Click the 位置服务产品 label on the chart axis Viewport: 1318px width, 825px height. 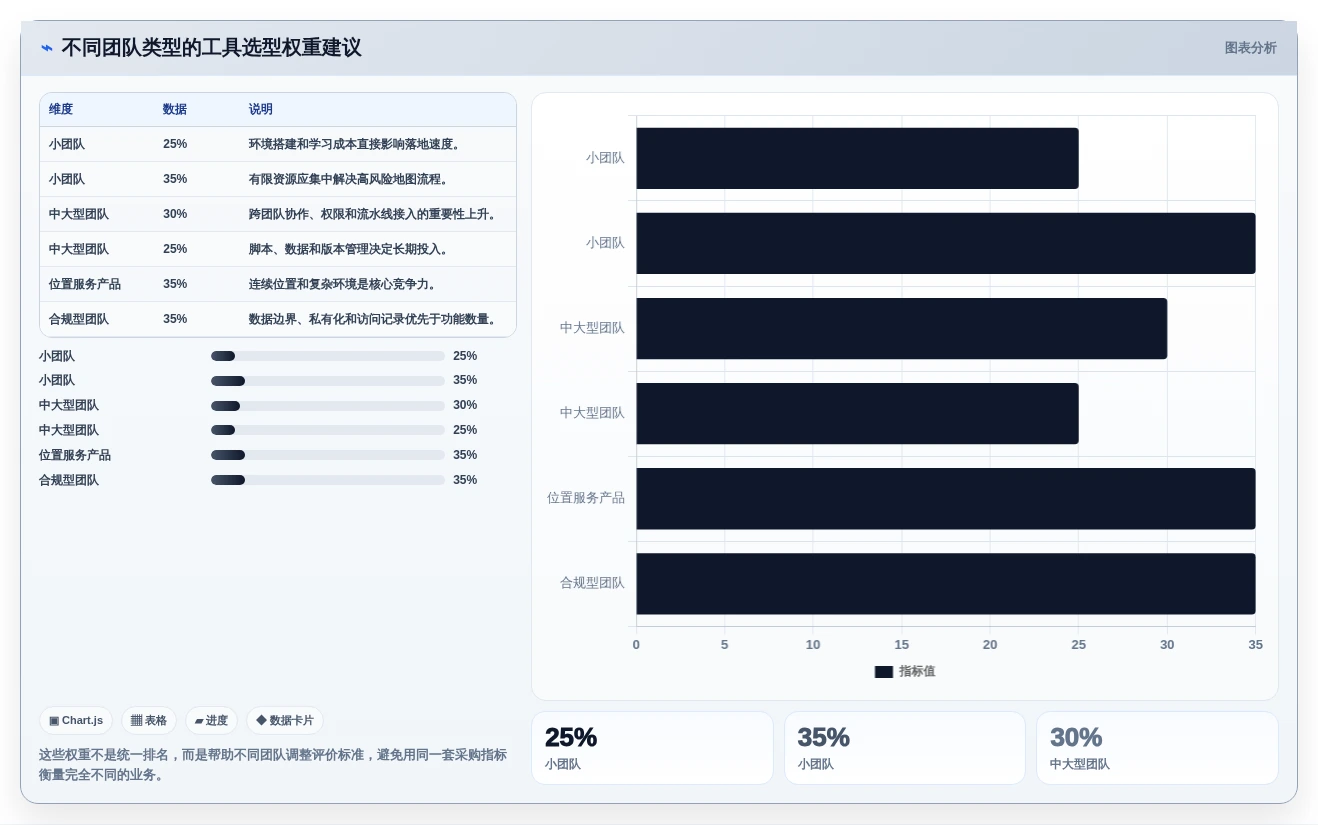click(x=586, y=498)
